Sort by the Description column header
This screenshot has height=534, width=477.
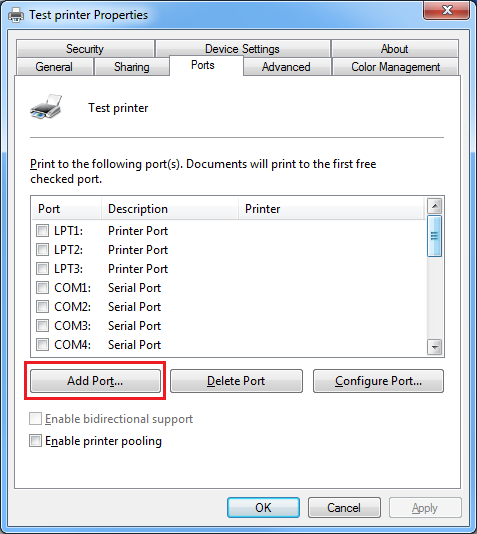point(170,208)
